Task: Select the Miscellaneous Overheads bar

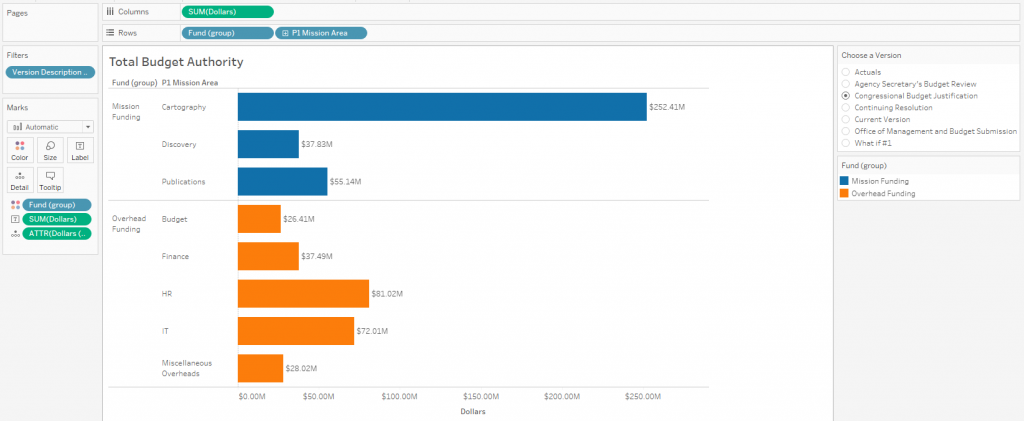Action: pos(261,368)
